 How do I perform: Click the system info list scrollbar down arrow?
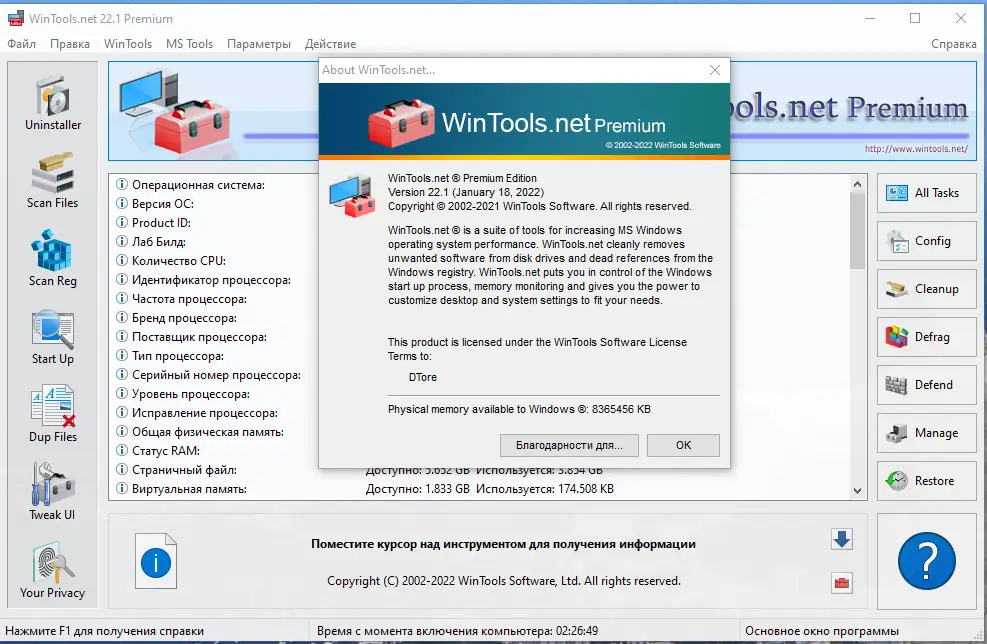pyautogui.click(x=857, y=491)
